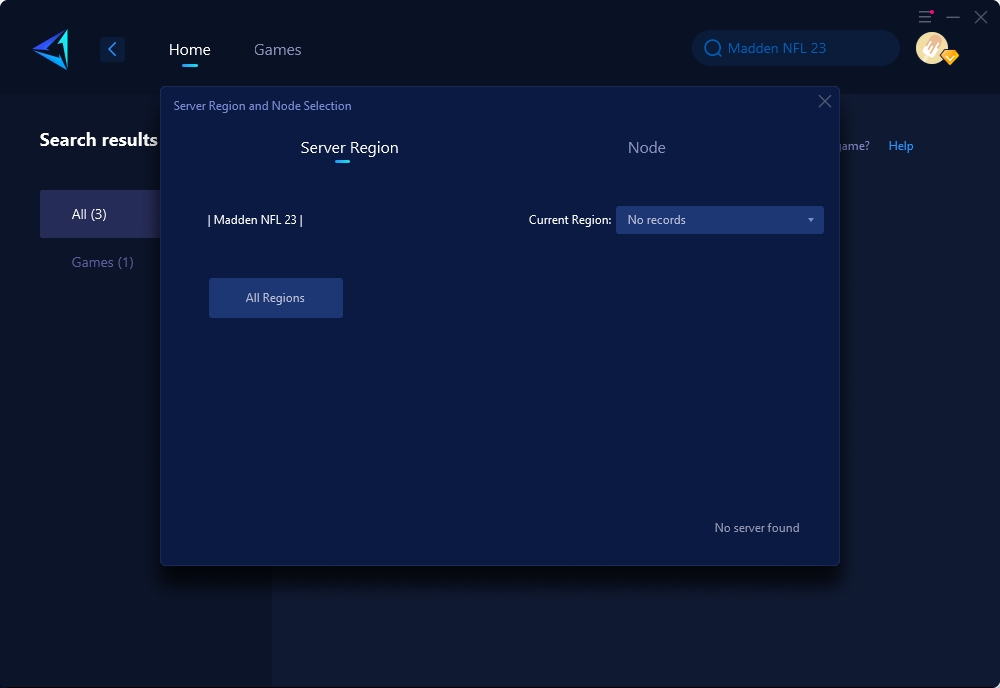The image size is (1000, 688).
Task: Select the Server Region tab
Action: pos(349,147)
